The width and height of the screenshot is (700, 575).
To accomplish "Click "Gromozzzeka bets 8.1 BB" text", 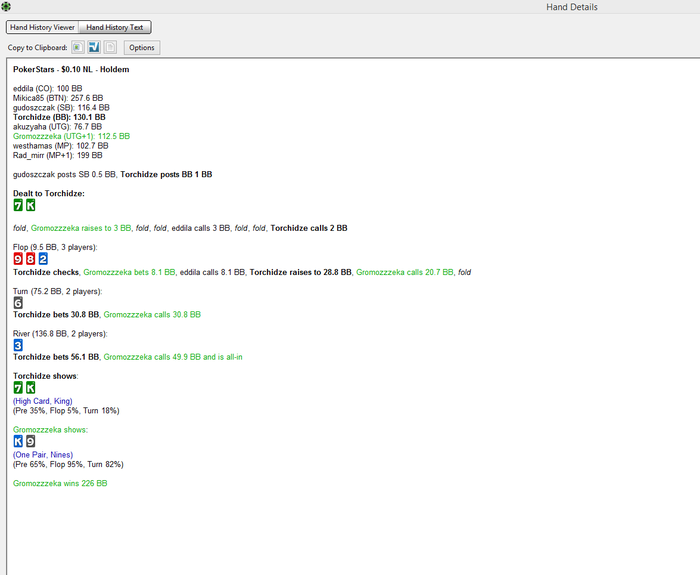I will click(x=129, y=272).
